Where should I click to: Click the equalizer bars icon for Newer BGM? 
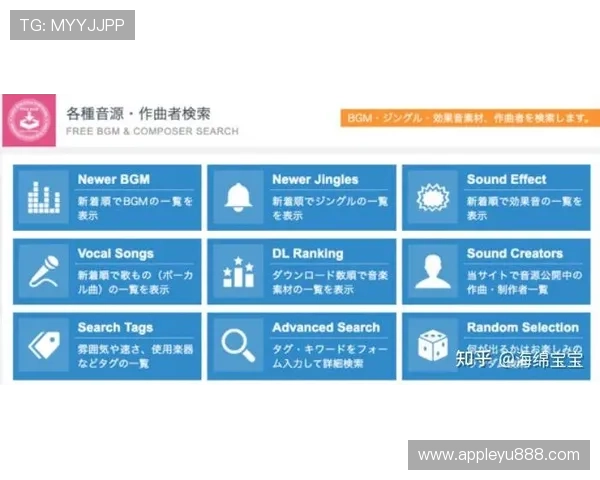click(x=44, y=198)
